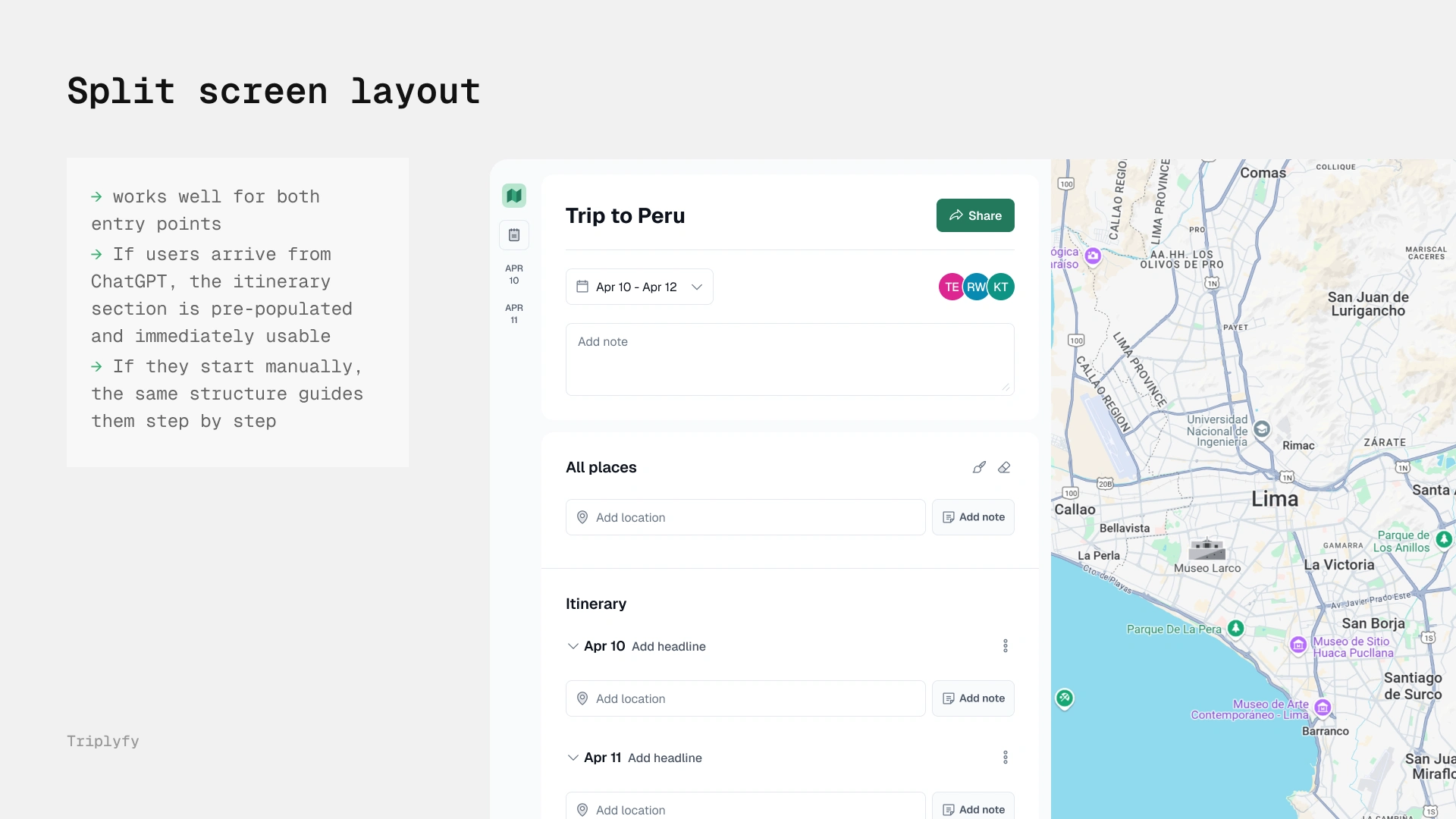This screenshot has width=1456, height=819.
Task: Click the green Share button
Action: (975, 215)
